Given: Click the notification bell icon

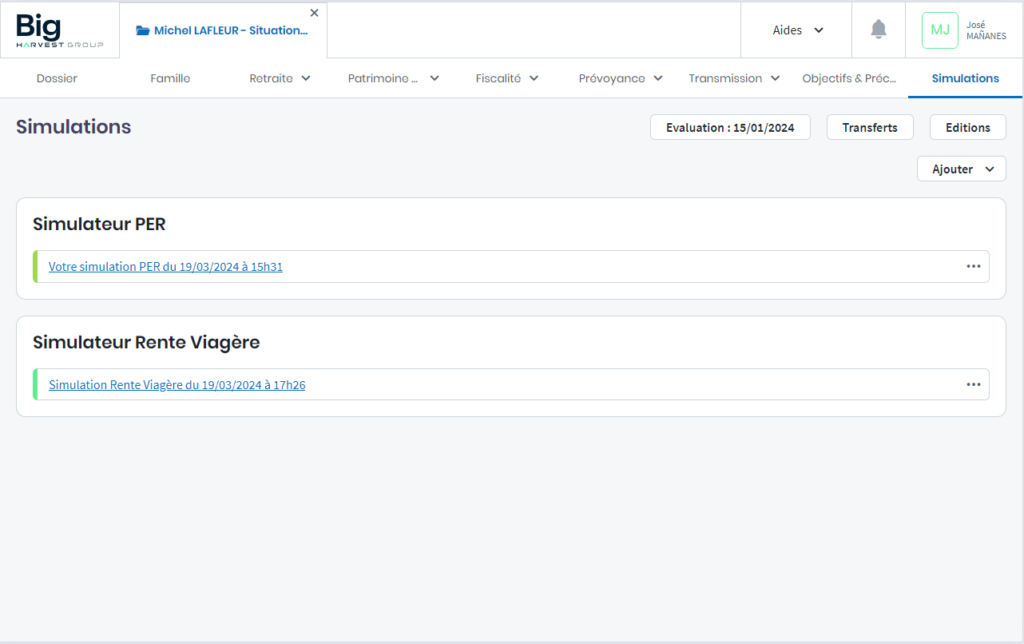Looking at the screenshot, I should tap(878, 30).
